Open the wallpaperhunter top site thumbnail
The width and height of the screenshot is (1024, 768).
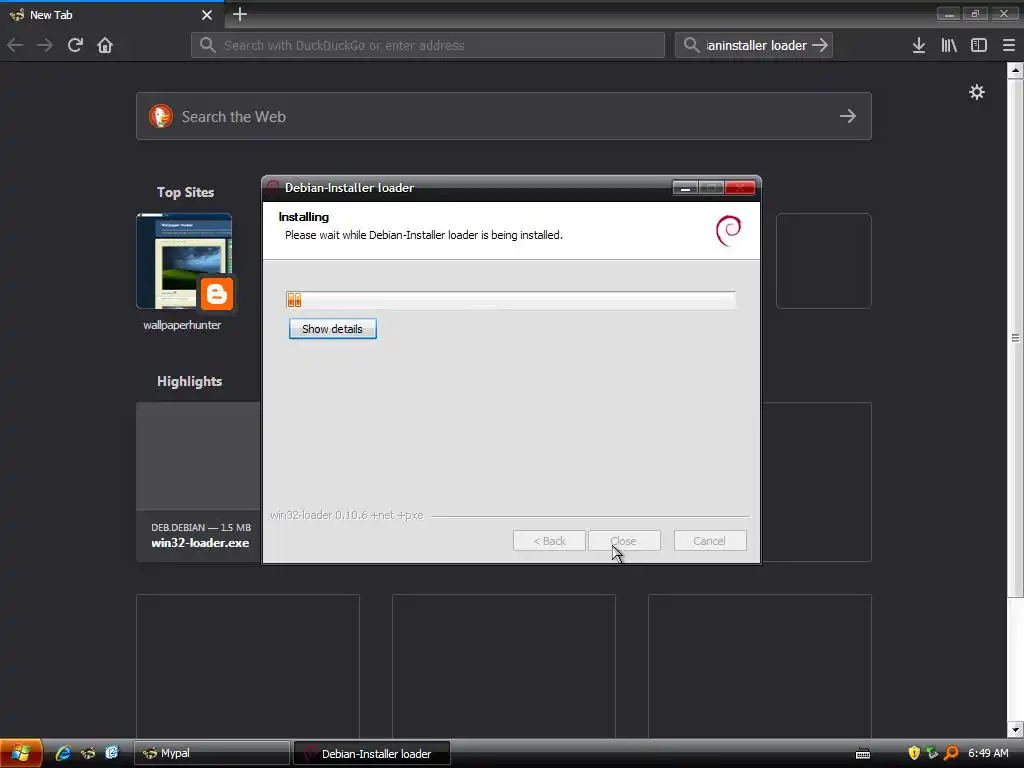click(184, 261)
